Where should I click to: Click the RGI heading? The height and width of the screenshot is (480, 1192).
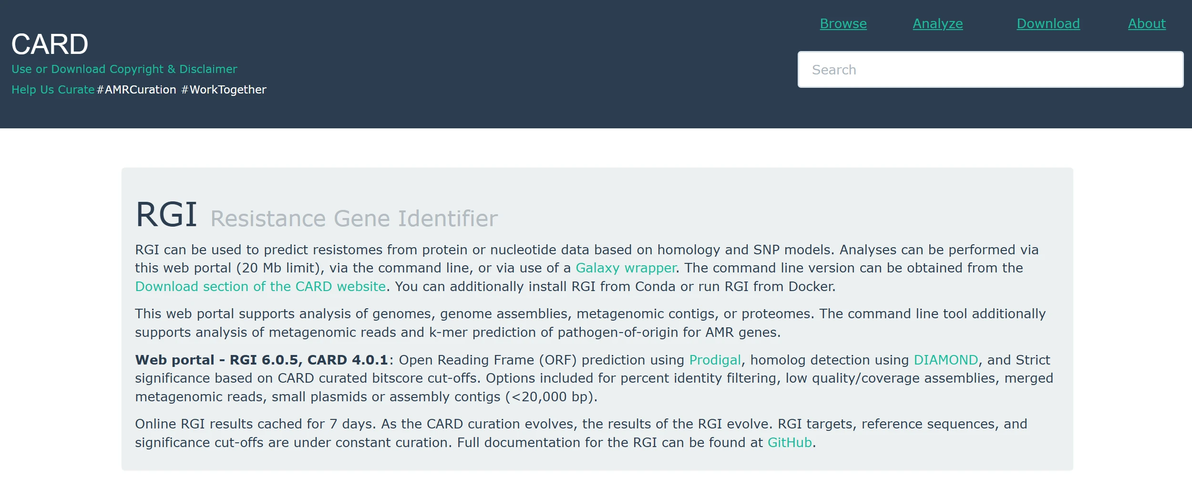point(166,215)
